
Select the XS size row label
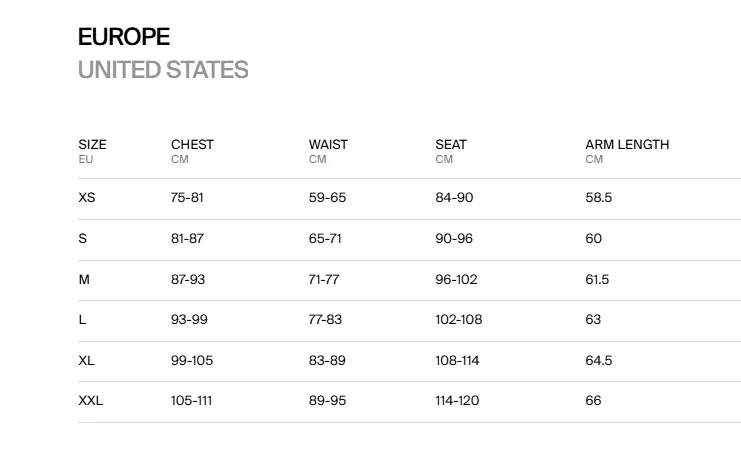coord(86,197)
